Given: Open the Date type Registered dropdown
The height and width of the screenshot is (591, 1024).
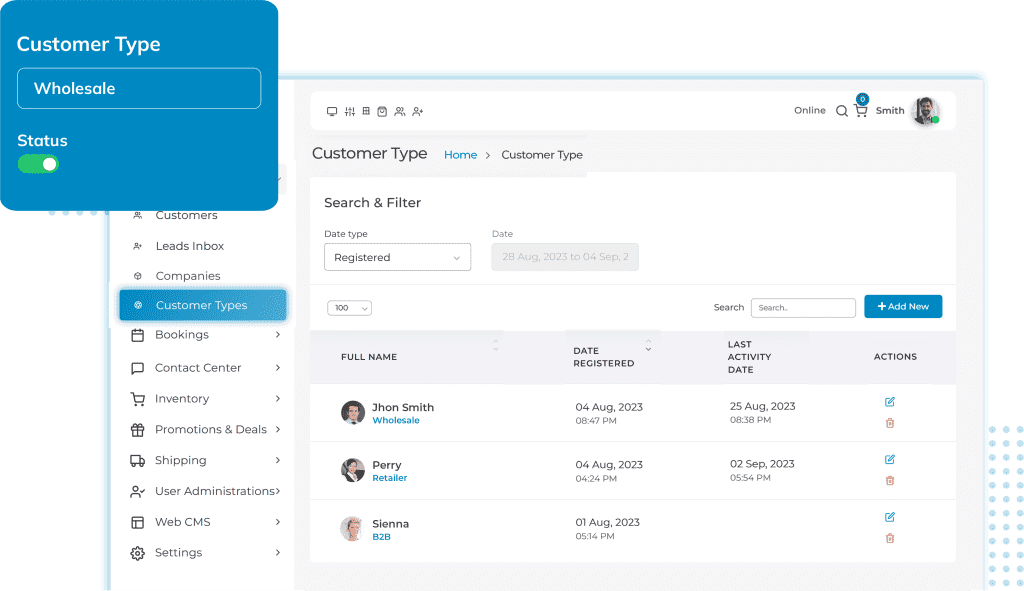Looking at the screenshot, I should [397, 257].
